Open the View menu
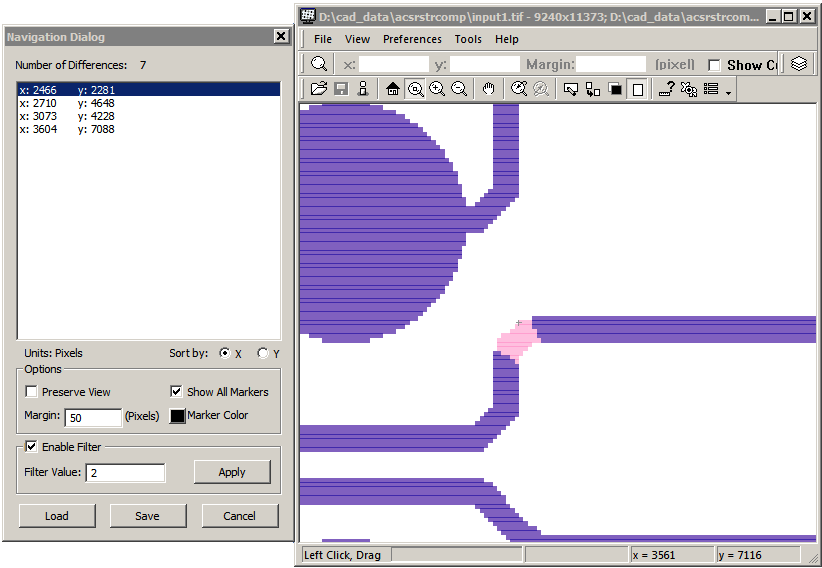Viewport: 822px width, 568px height. (x=358, y=39)
